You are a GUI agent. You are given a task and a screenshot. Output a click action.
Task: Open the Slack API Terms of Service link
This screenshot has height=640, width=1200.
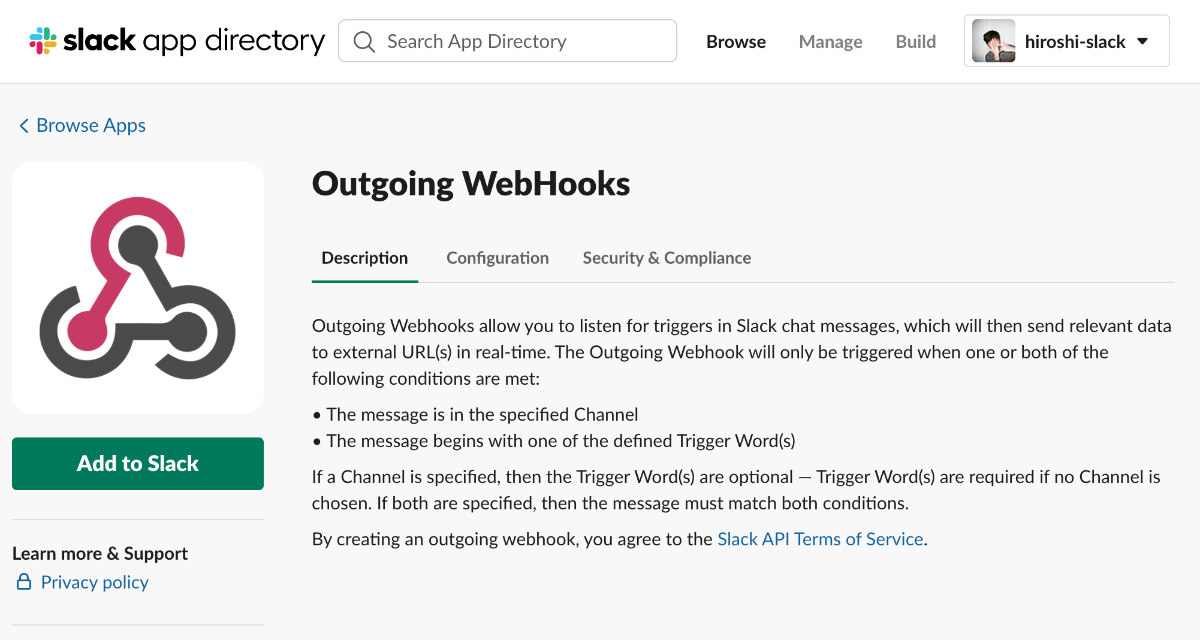click(820, 539)
